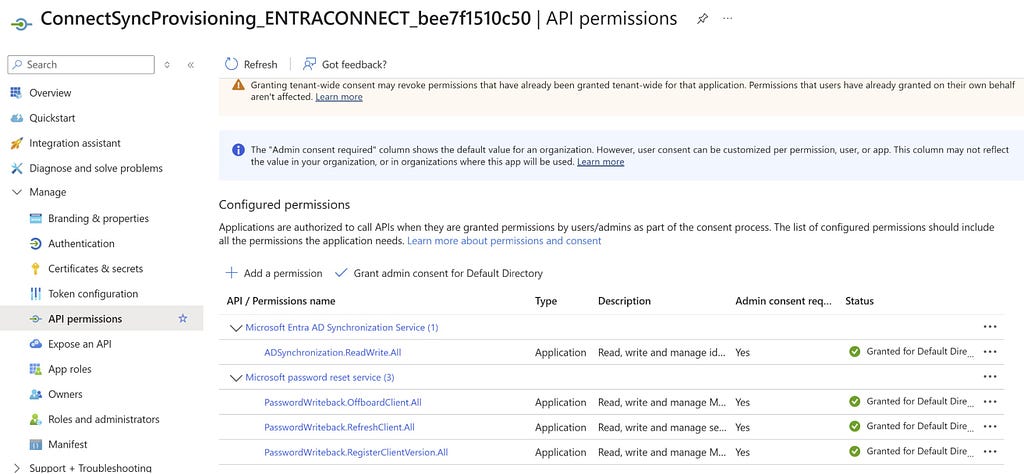Pin this blade using the pin icon
This screenshot has height=474, width=1024.
(x=702, y=19)
